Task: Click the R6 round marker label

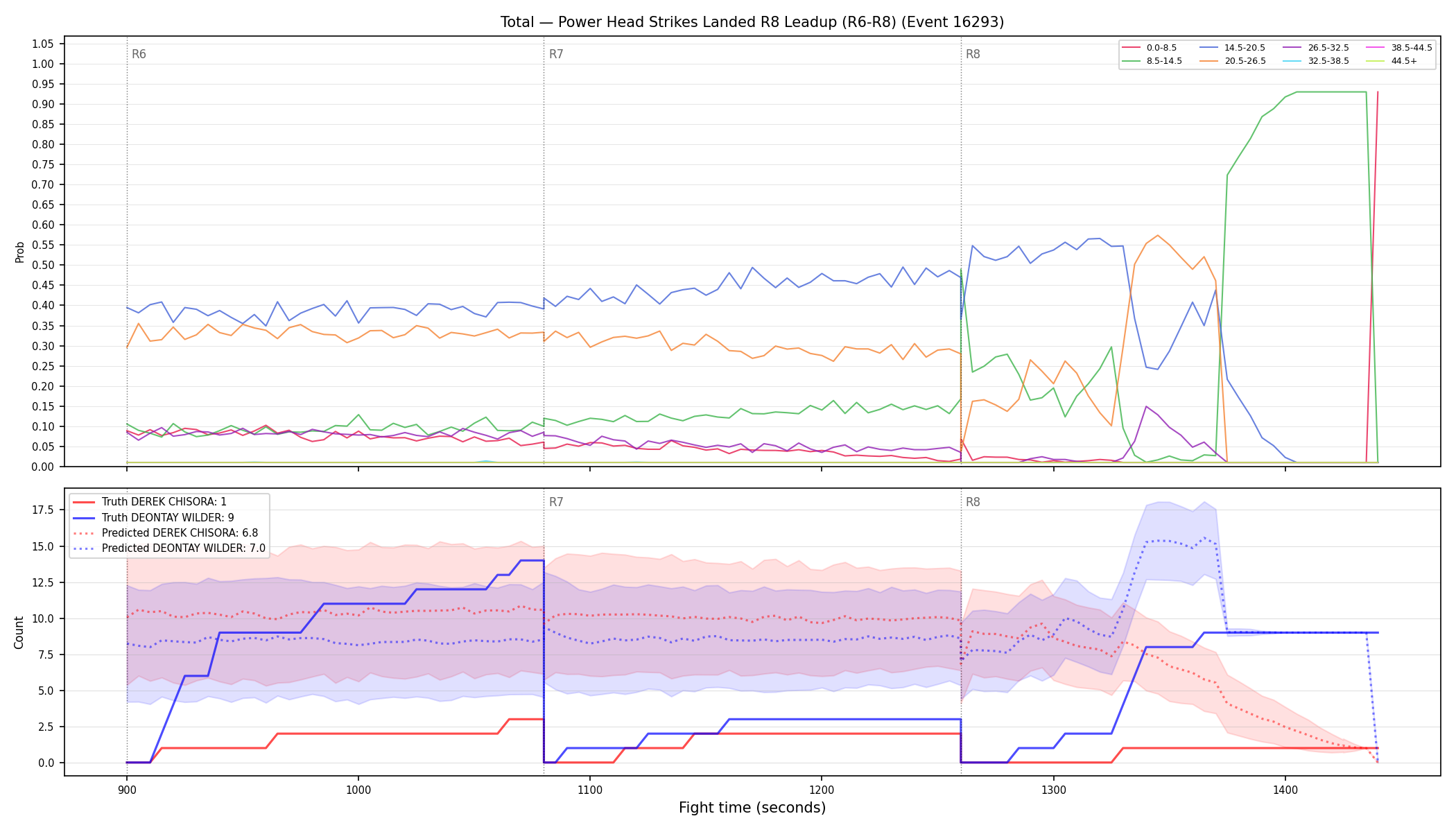Action: (139, 54)
